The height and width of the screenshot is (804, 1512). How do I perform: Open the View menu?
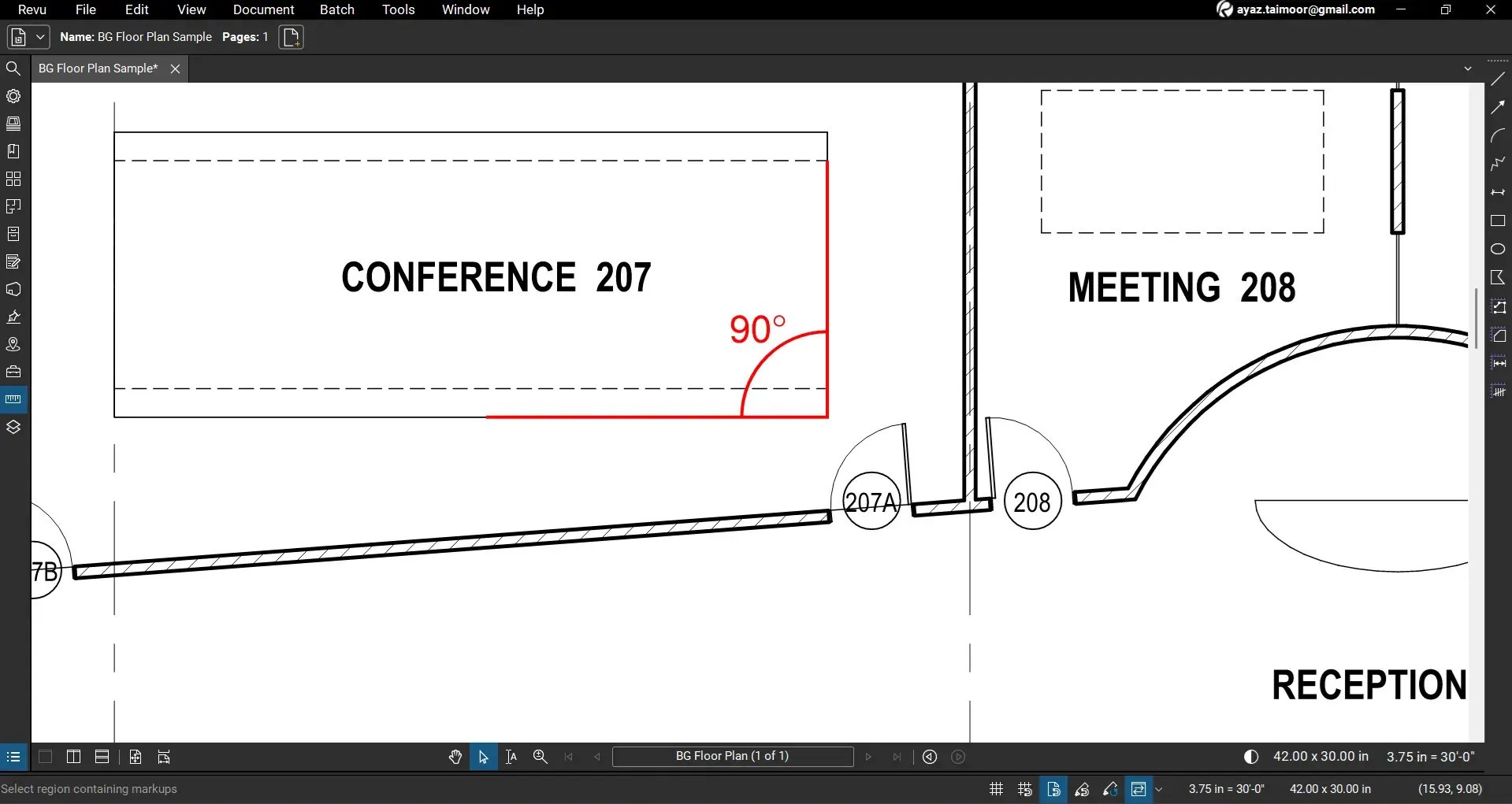191,9
